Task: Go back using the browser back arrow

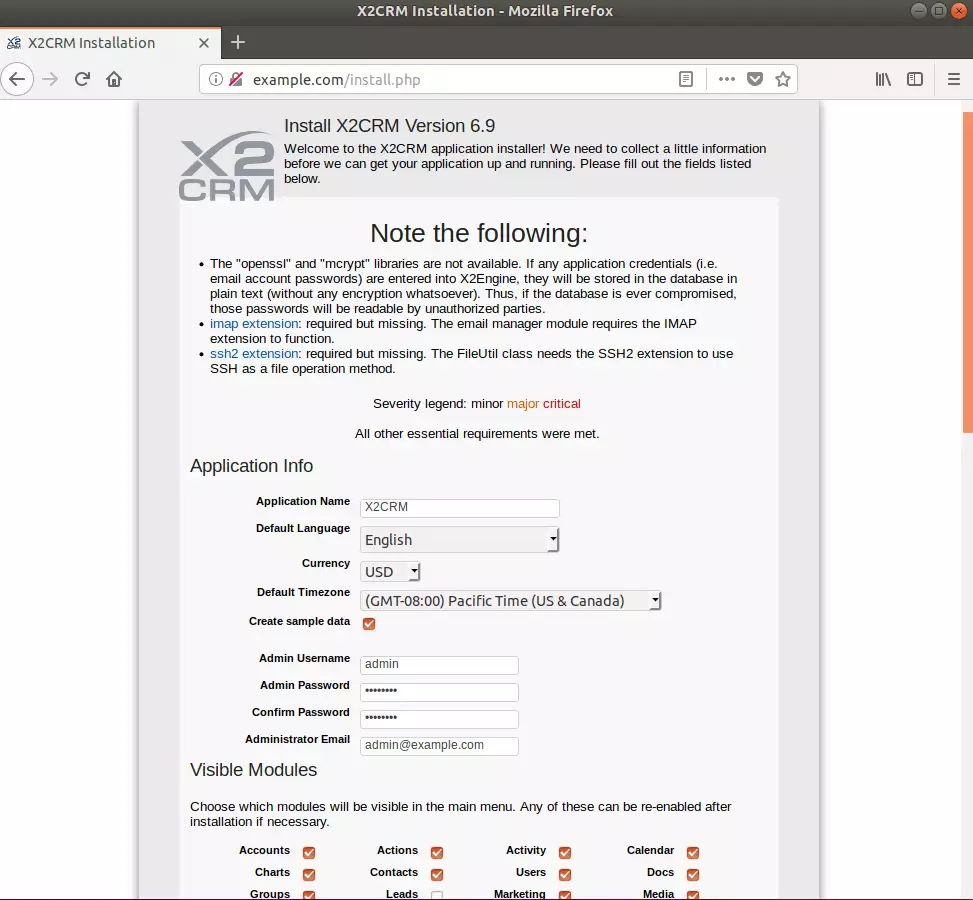Action: point(17,79)
